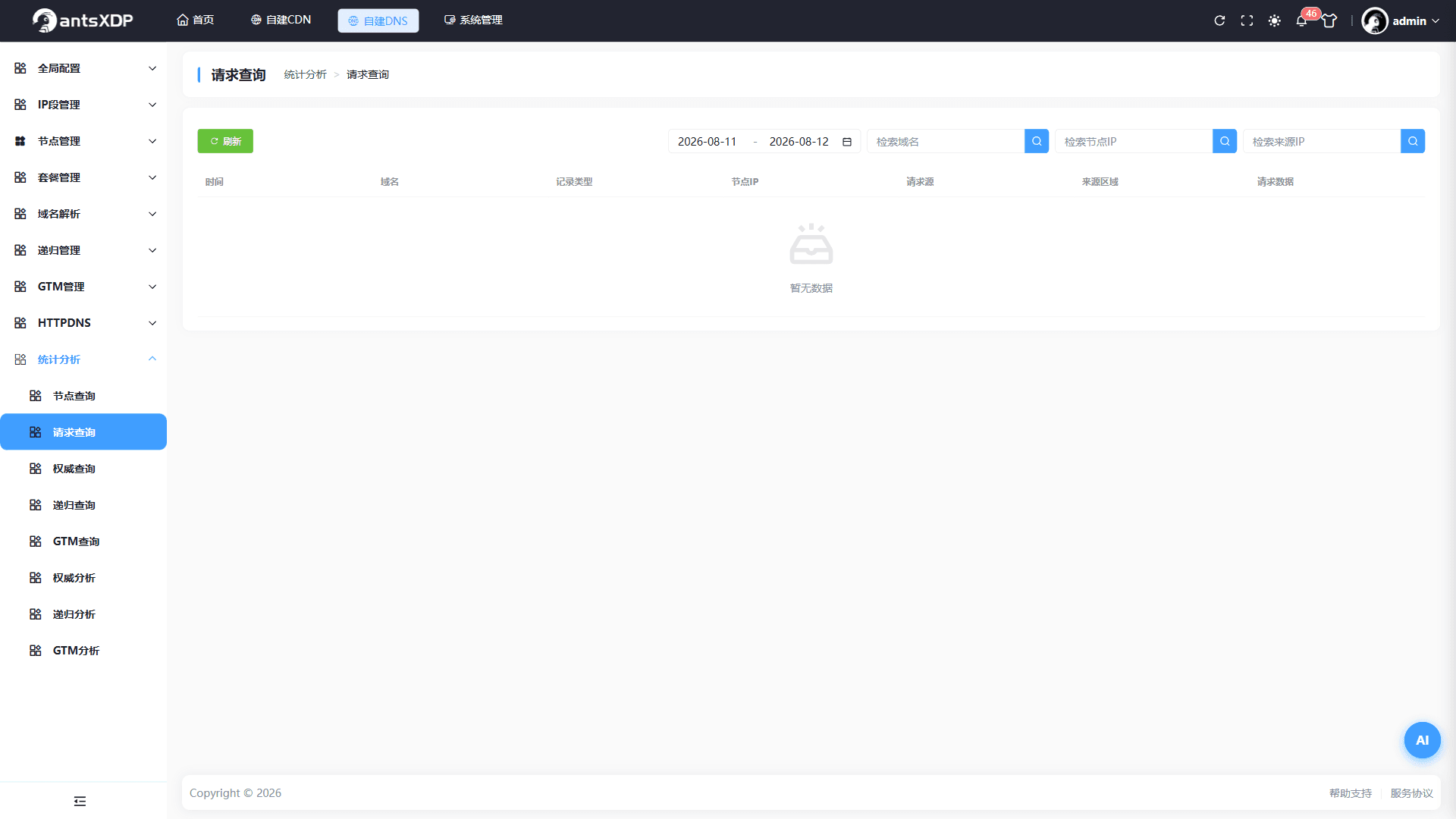1456x819 pixels.
Task: Toggle fullscreen mode icon
Action: [x=1247, y=20]
